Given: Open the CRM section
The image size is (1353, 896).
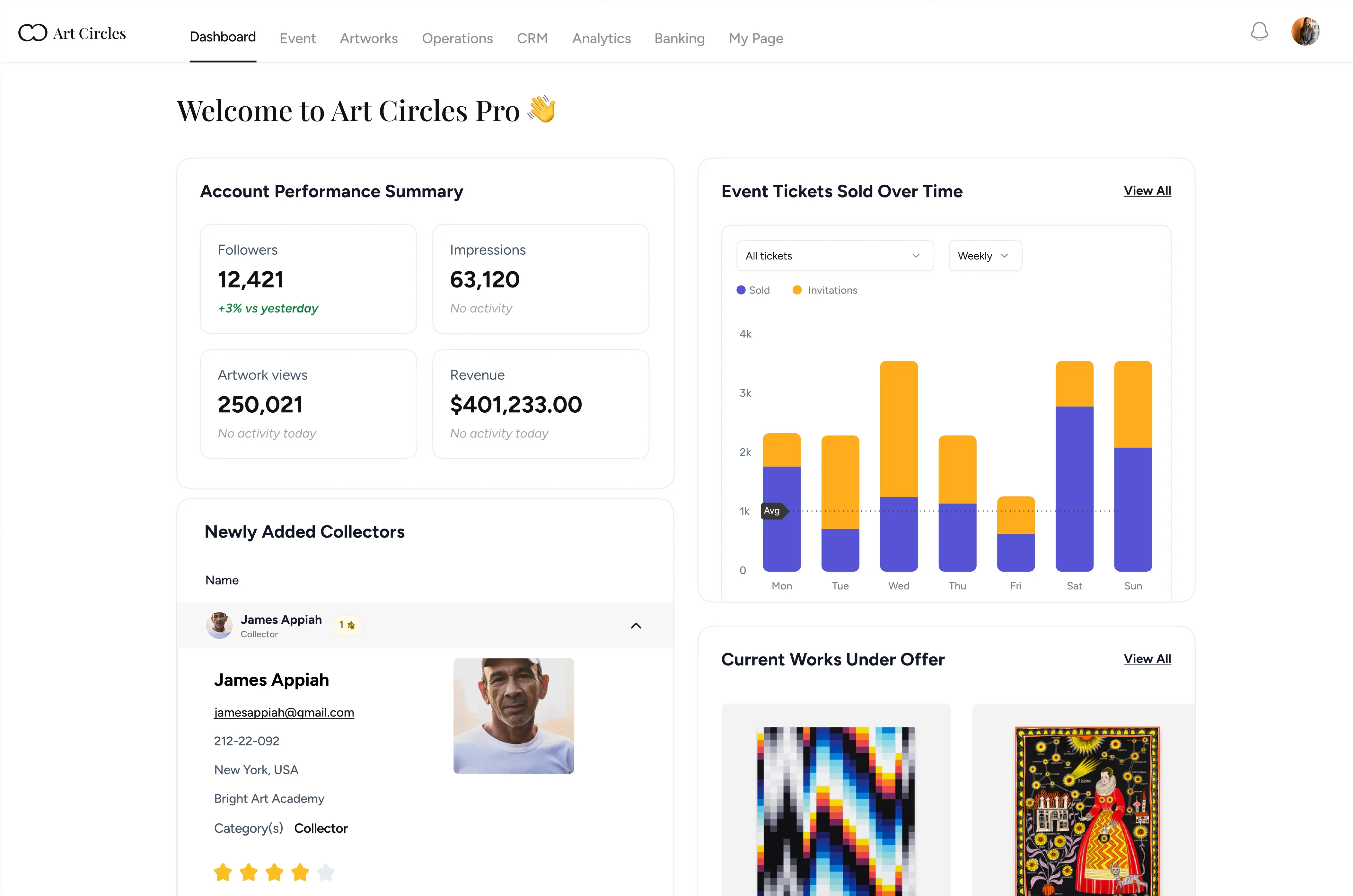Looking at the screenshot, I should click(532, 38).
